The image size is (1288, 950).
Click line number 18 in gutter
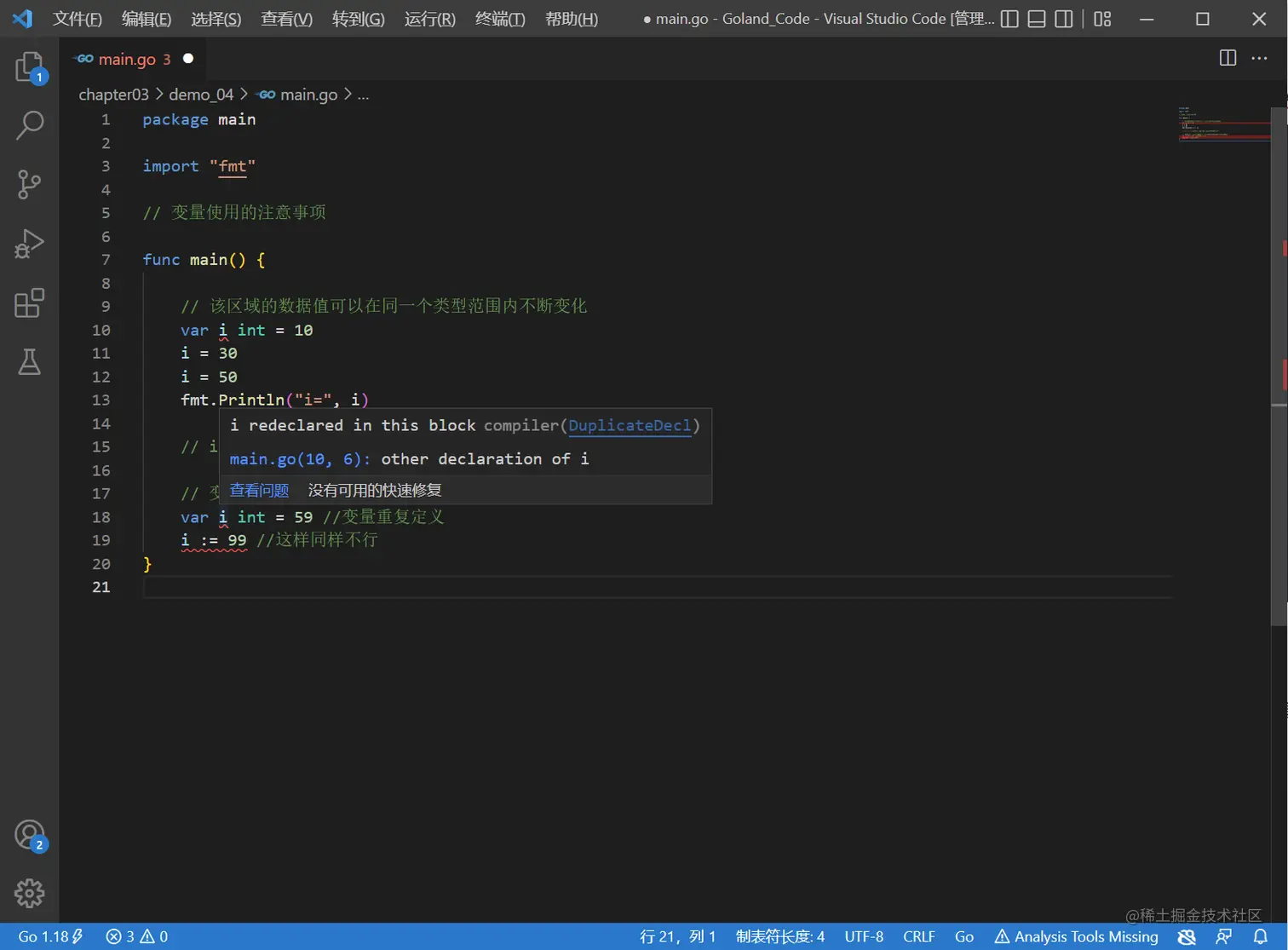pos(101,517)
